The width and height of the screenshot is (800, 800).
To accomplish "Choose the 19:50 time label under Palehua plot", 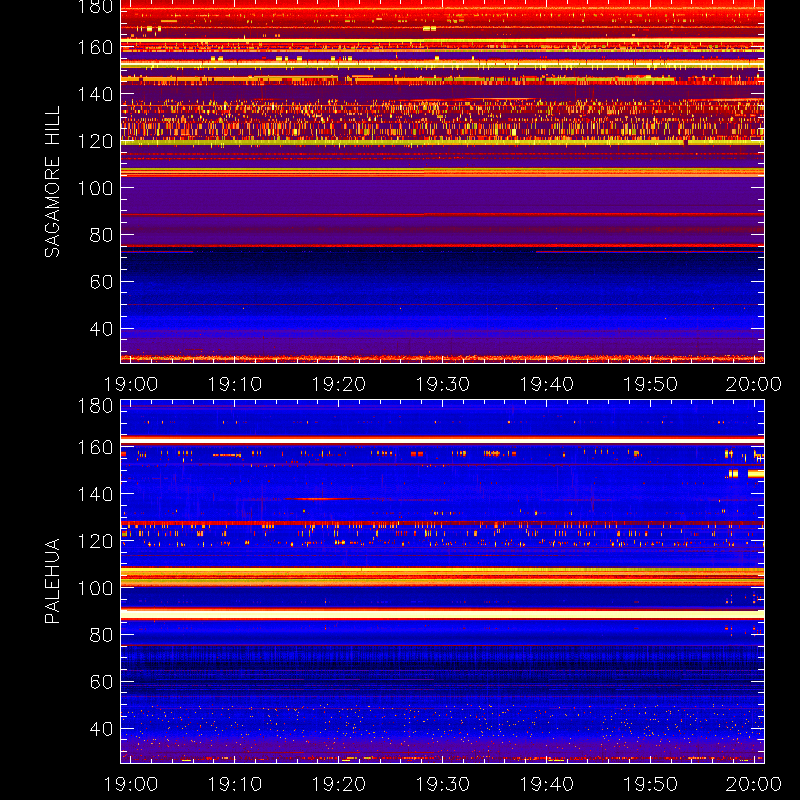I will (651, 784).
